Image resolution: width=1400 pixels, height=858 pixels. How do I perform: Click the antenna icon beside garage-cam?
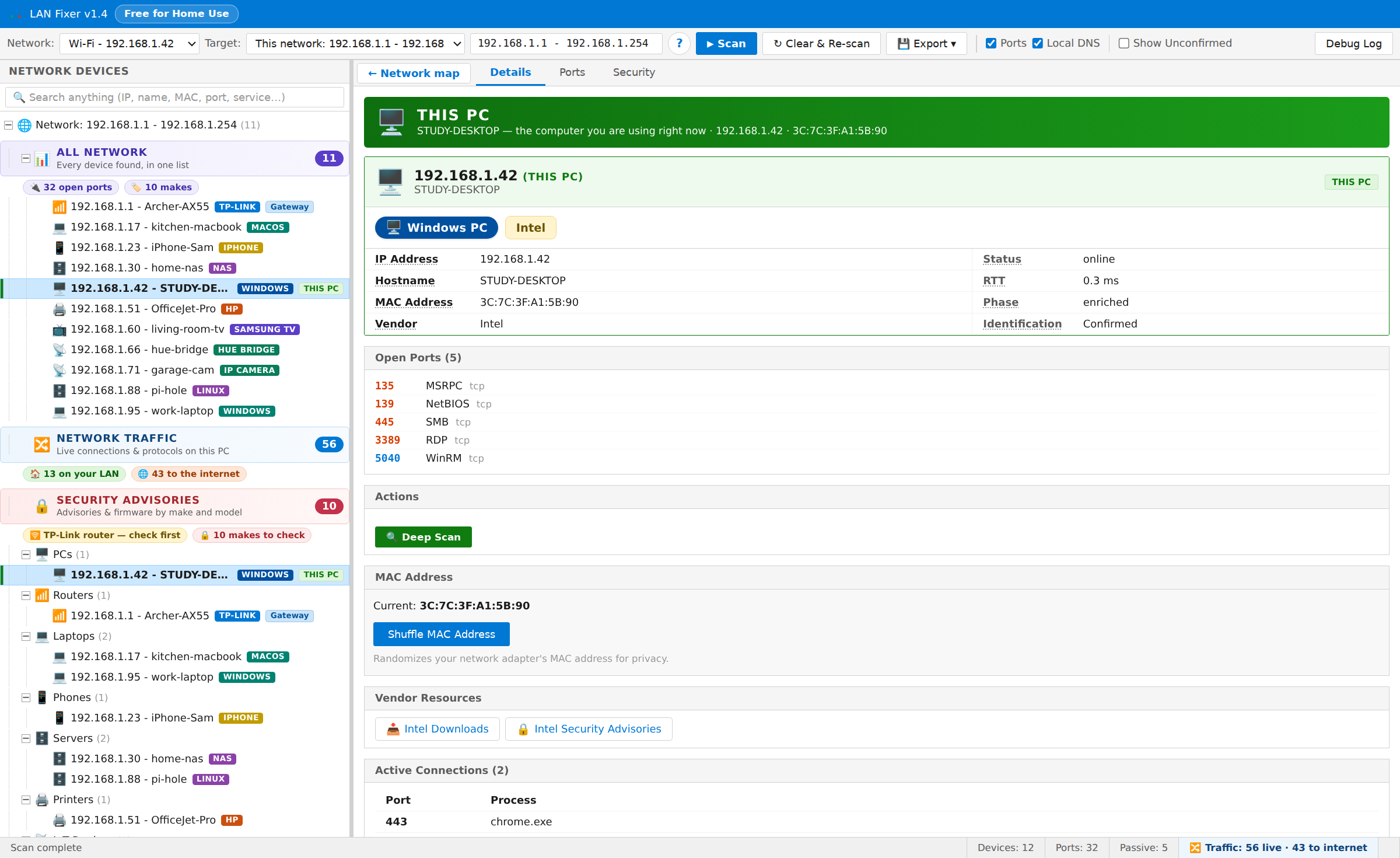(x=60, y=371)
